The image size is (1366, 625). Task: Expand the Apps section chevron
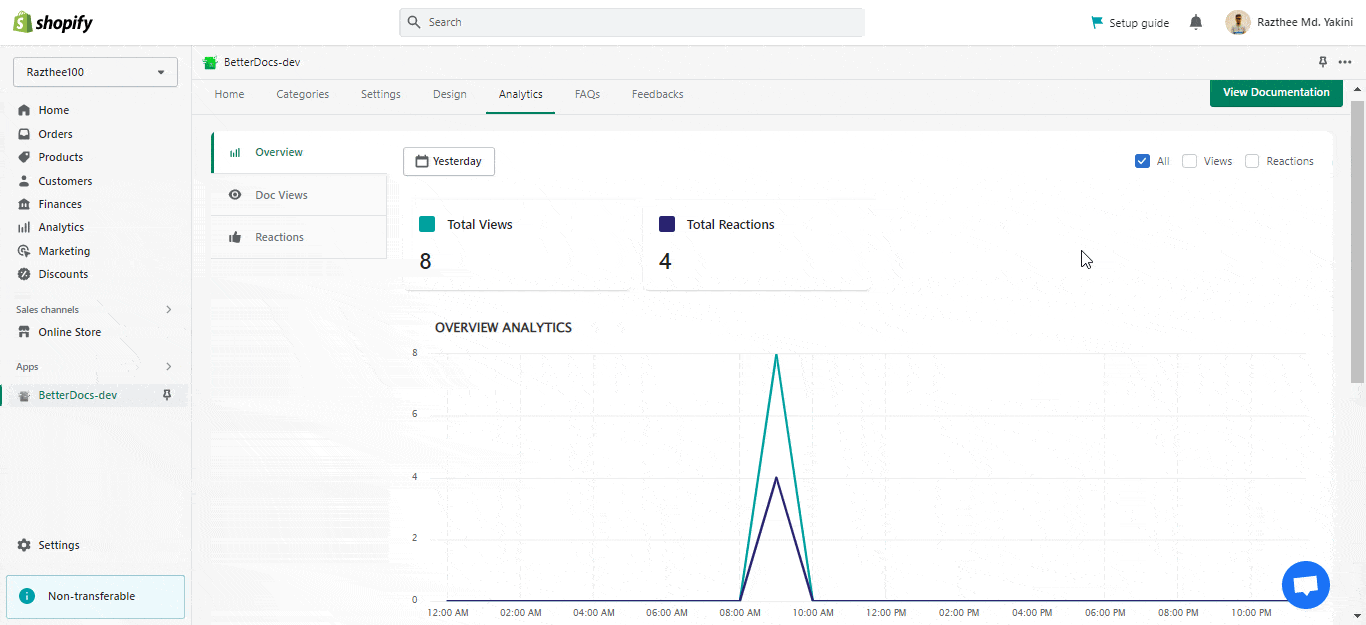click(x=169, y=367)
